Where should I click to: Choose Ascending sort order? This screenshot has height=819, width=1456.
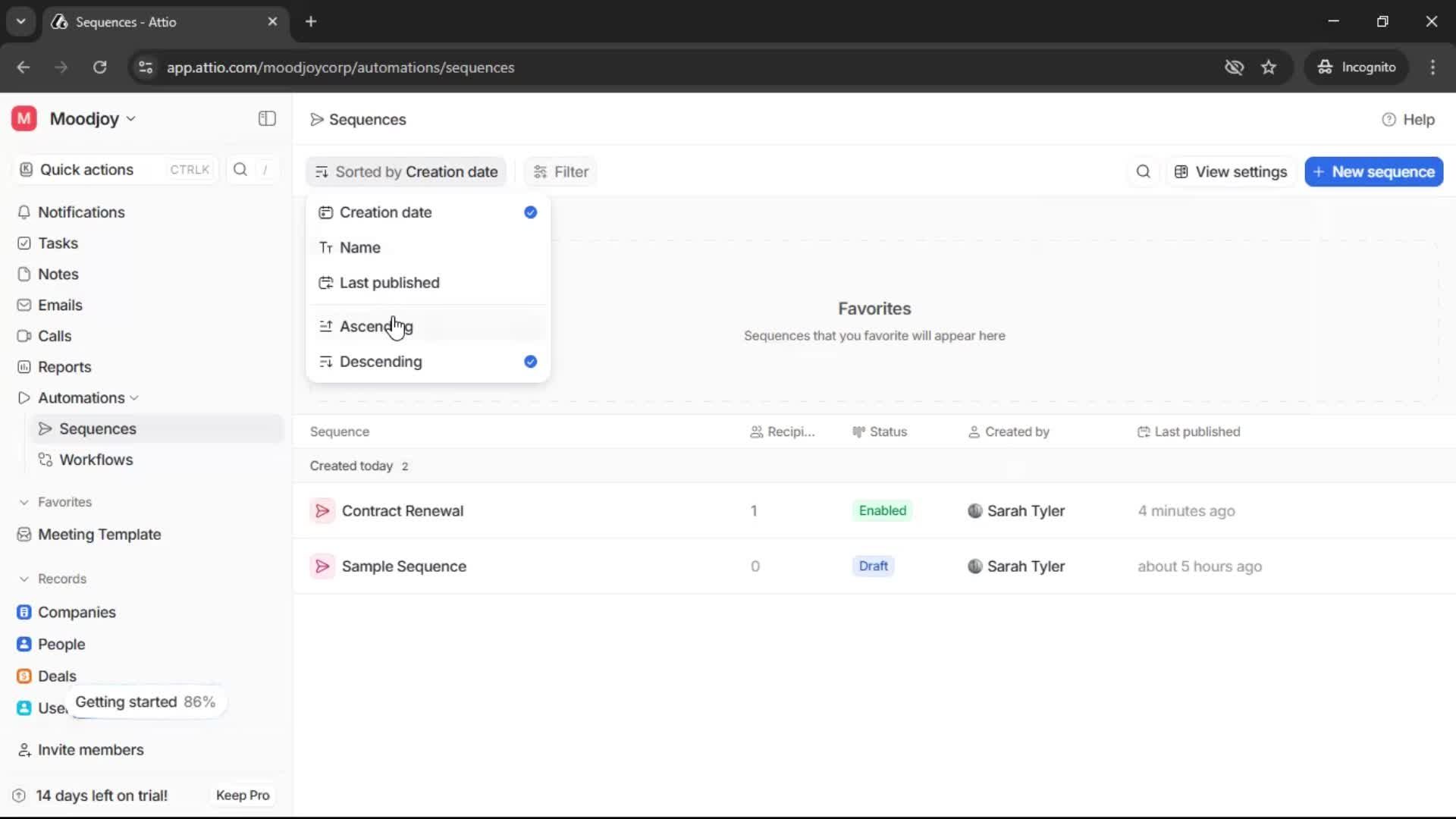coord(376,327)
